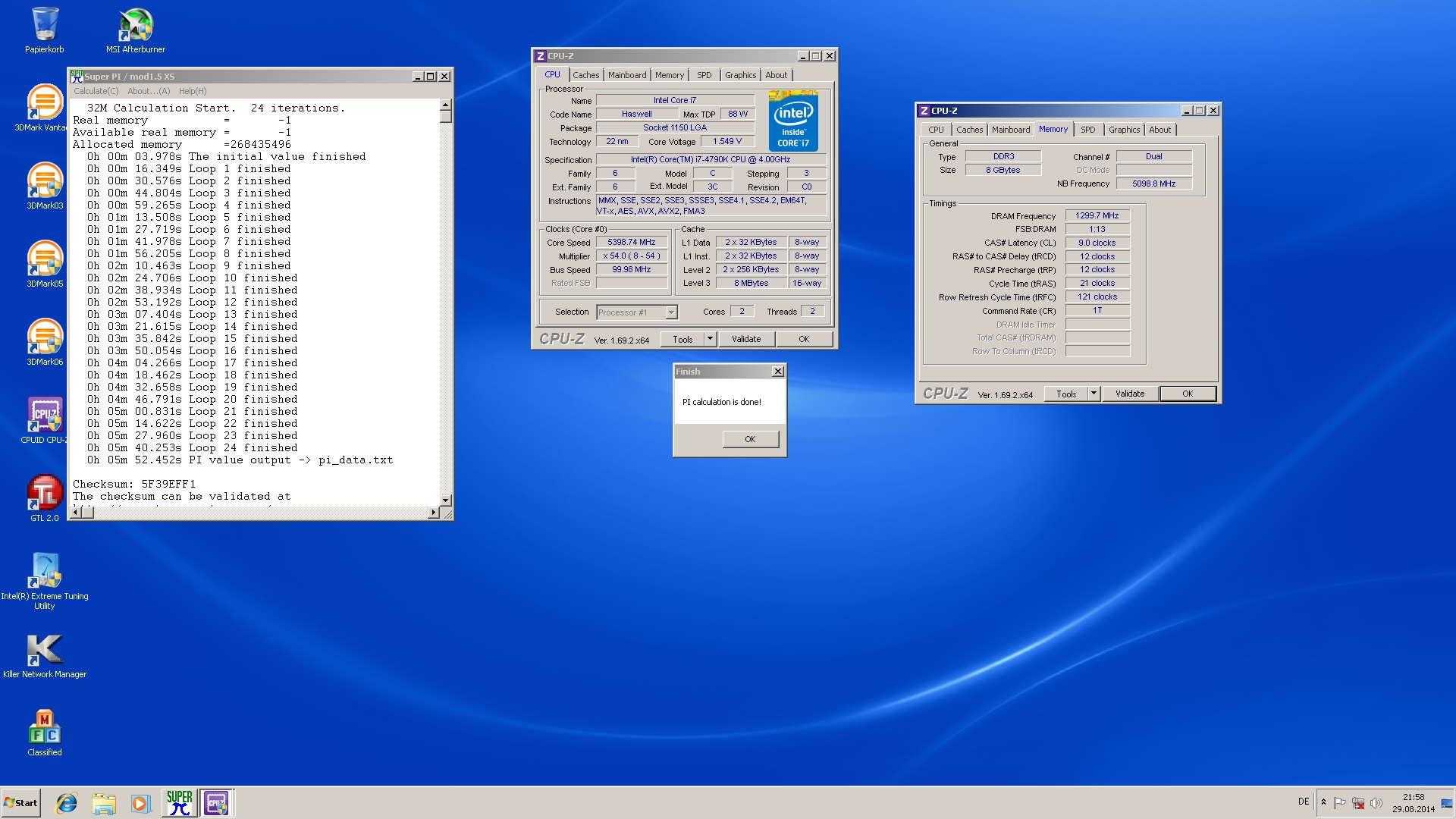
Task: Show desktop button at taskbar edge
Action: [1447, 803]
